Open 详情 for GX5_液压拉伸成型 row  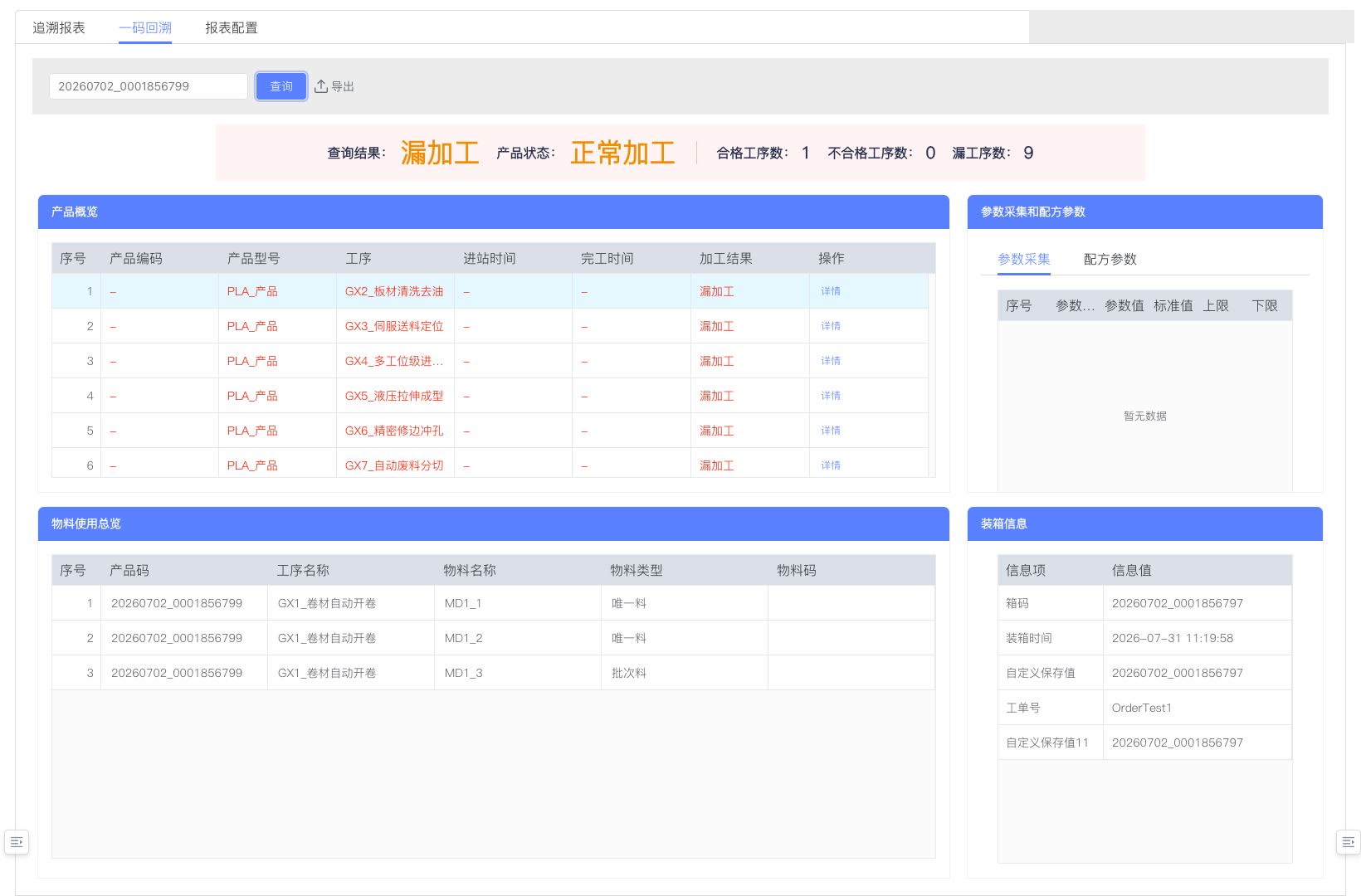coord(831,396)
